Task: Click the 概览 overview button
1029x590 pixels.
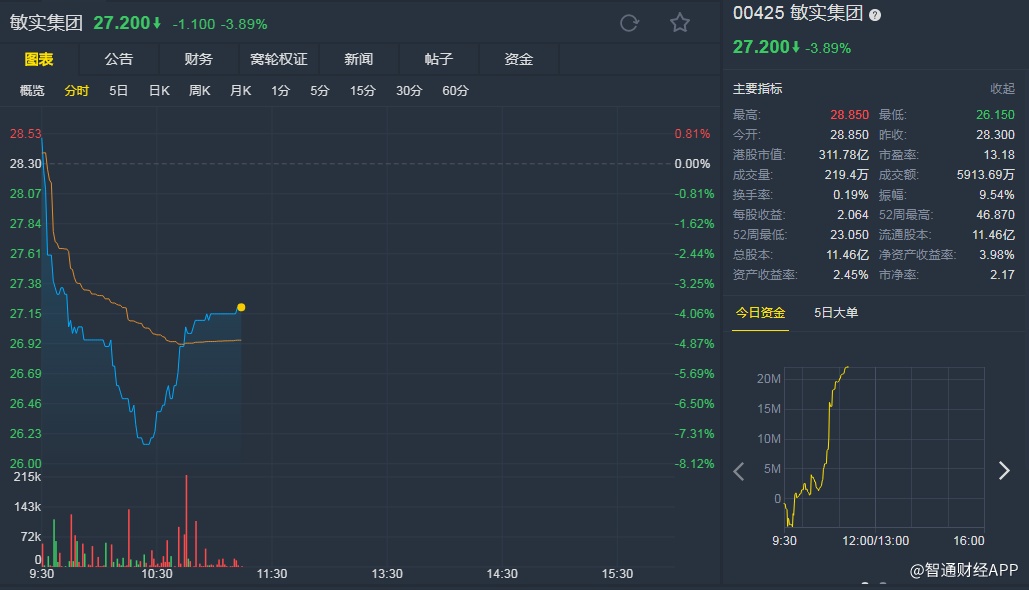Action: point(32,91)
